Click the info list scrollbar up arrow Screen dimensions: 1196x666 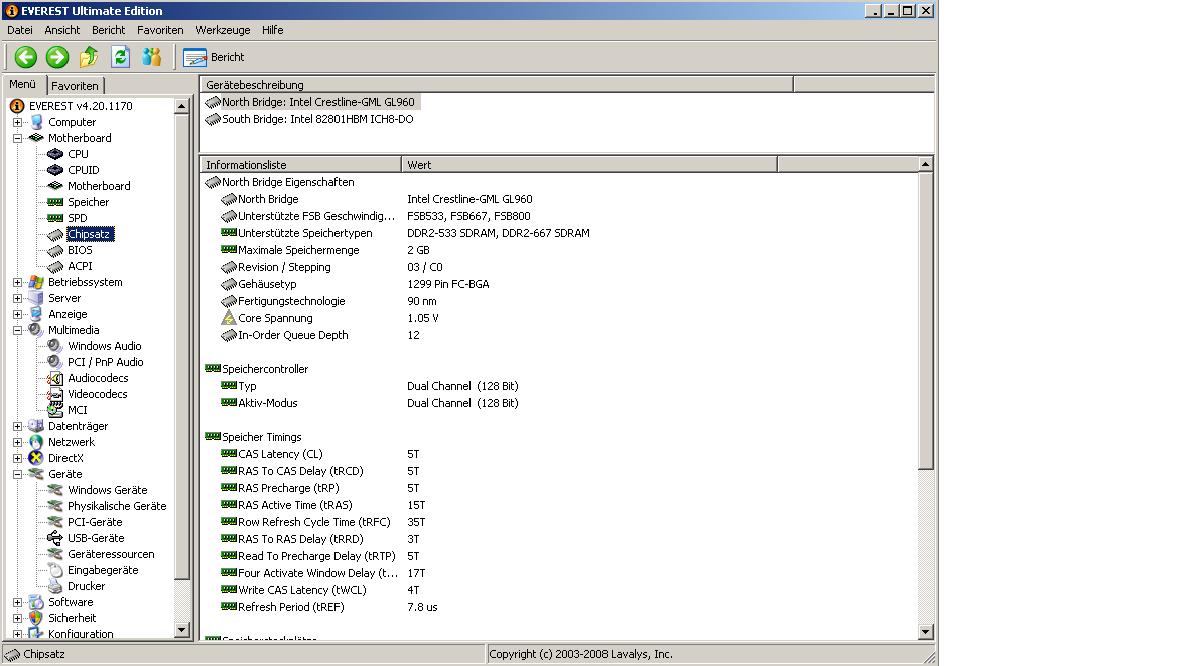[925, 164]
